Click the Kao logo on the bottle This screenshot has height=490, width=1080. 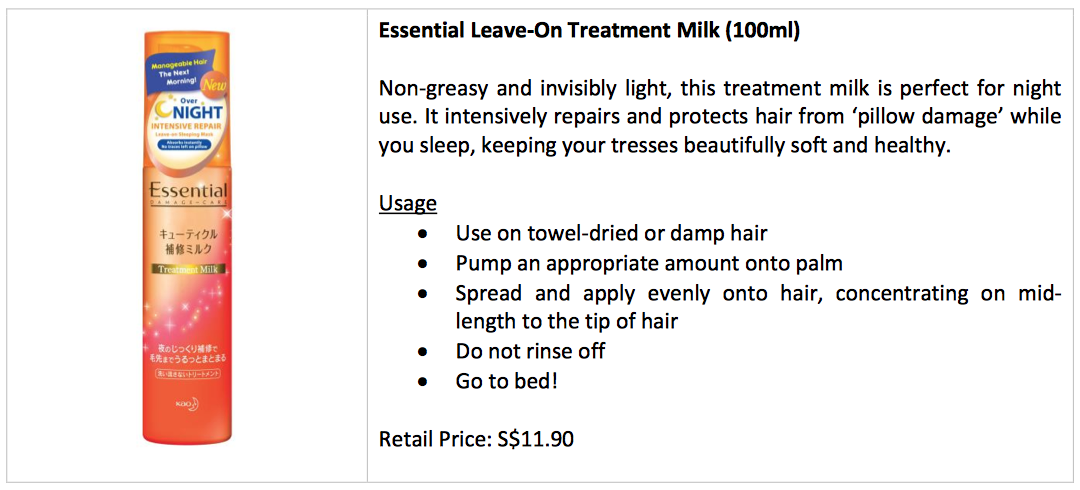tap(186, 402)
